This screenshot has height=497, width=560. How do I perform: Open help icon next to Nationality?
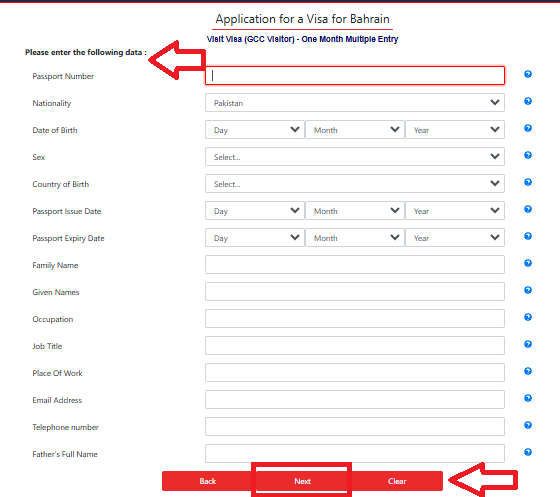pos(528,101)
